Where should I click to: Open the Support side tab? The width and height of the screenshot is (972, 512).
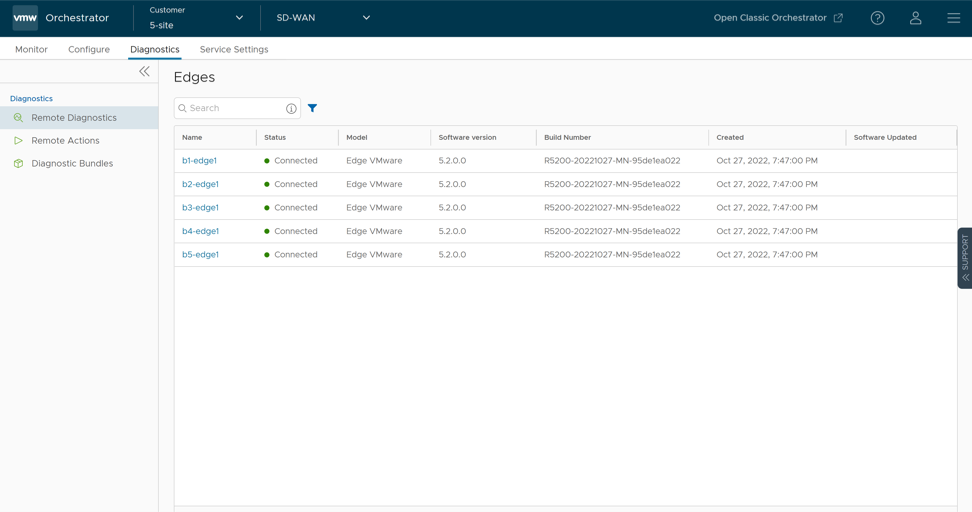[x=964, y=258]
